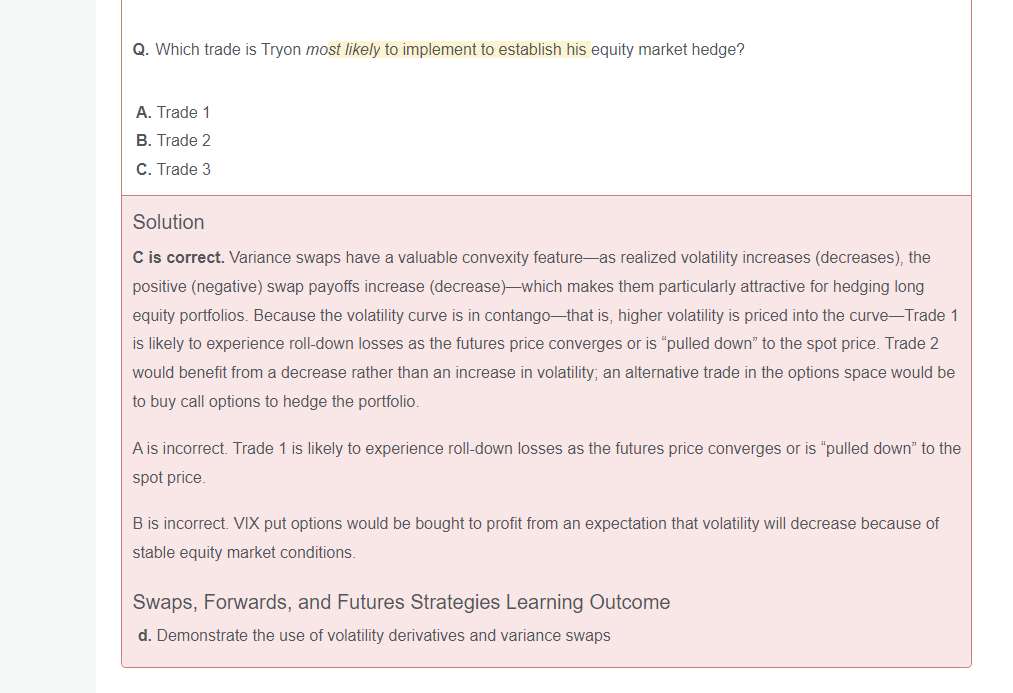
Task: Pick answer option C. Trade 3
Action: (173, 169)
